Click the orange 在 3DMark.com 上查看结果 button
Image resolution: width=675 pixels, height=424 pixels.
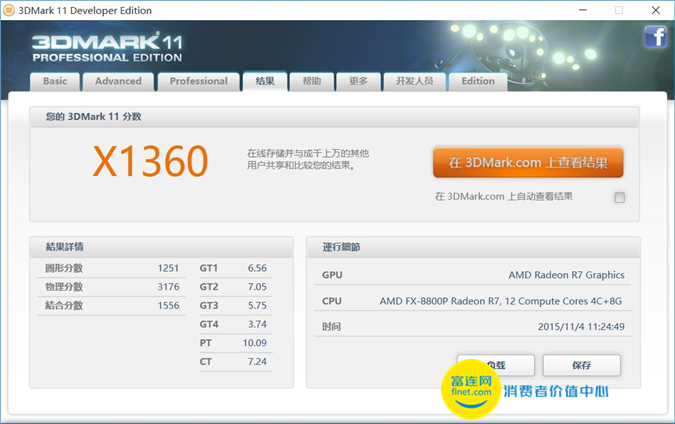[x=528, y=163]
